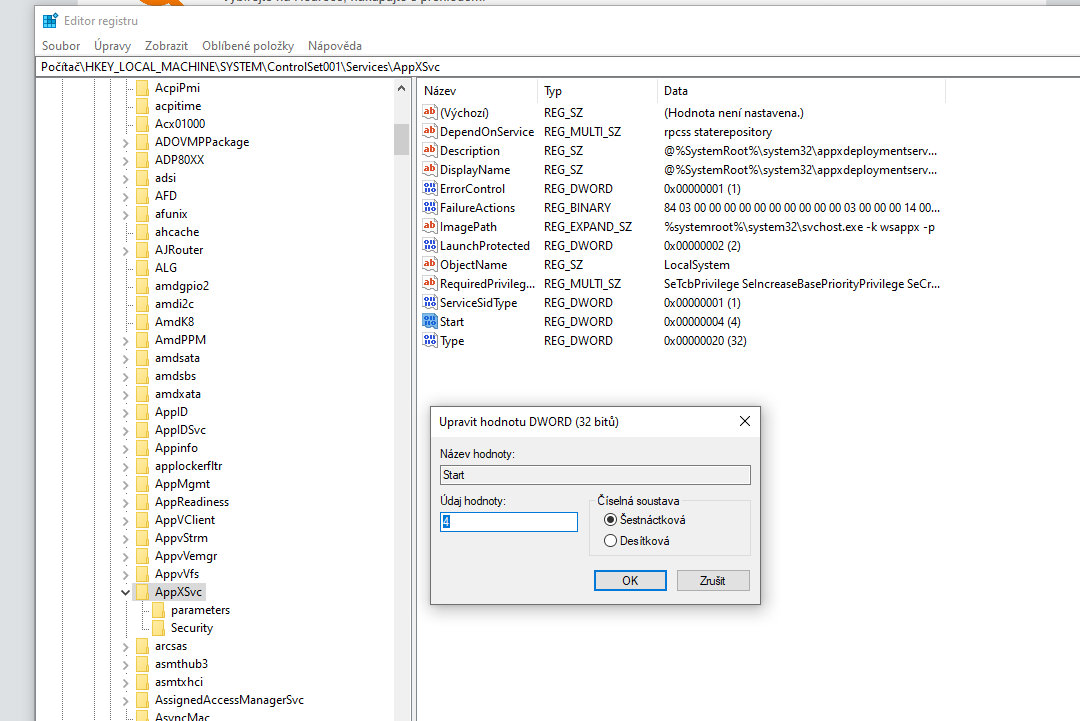Click the tree pane vertical scrollbar thumb
Screen dimensions: 1080x721
point(401,138)
